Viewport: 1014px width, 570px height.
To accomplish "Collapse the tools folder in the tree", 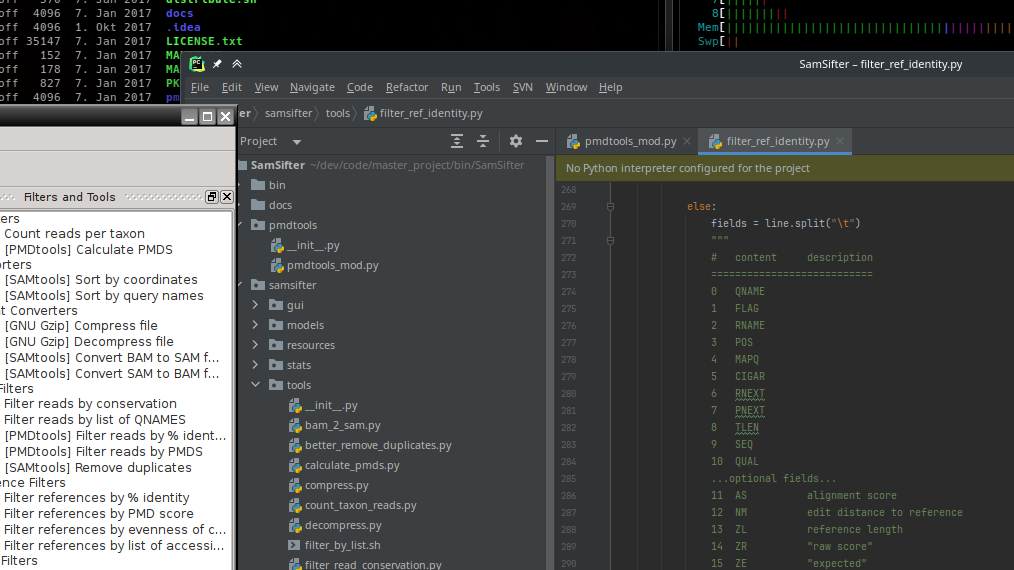I will click(x=255, y=385).
